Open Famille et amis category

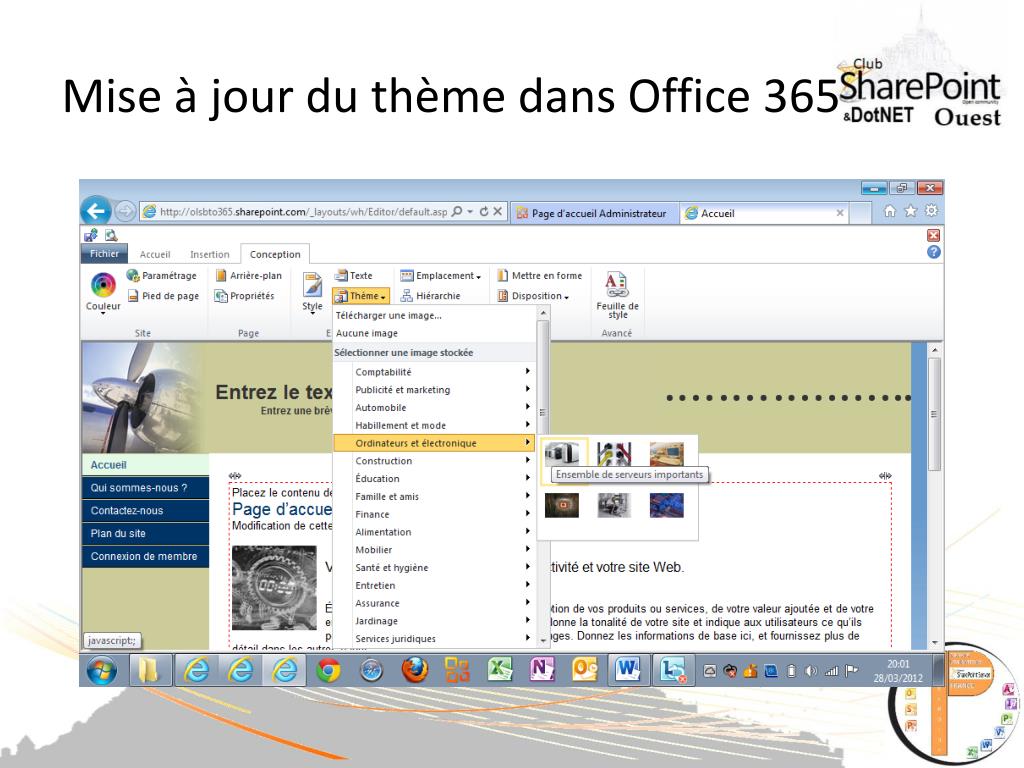(x=434, y=496)
